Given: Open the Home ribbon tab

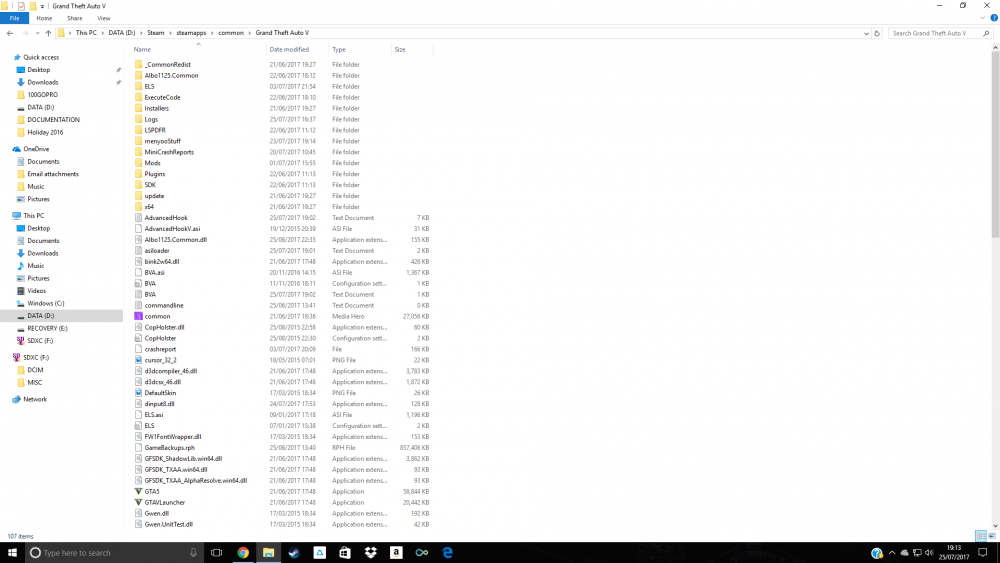Looking at the screenshot, I should click(44, 18).
